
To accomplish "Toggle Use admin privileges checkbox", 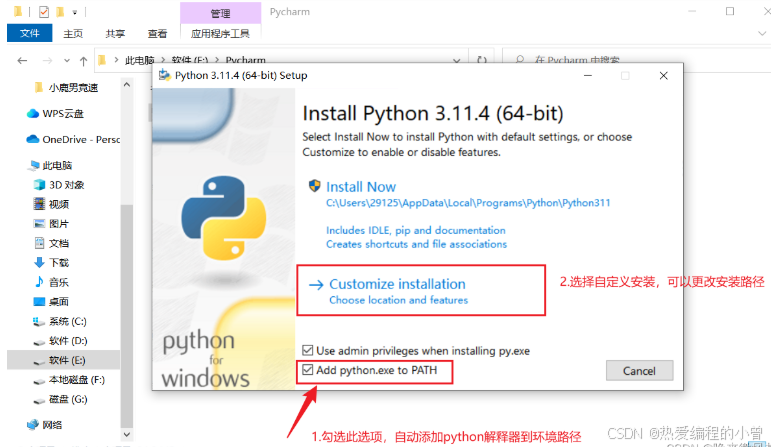I will pos(308,351).
